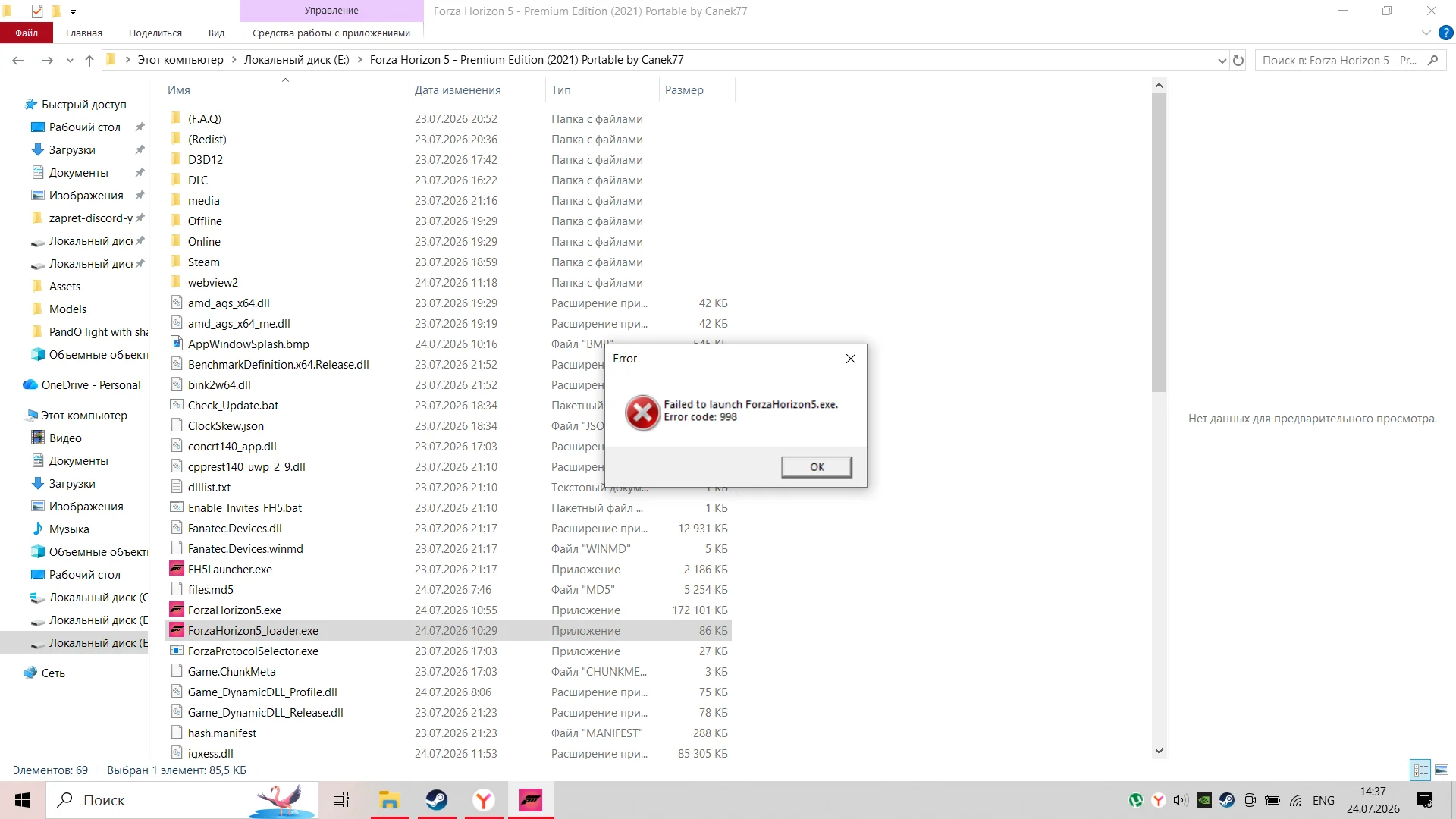Click the search box for Forza Horizon 5
The height and width of the screenshot is (819, 1456).
pos(1350,61)
